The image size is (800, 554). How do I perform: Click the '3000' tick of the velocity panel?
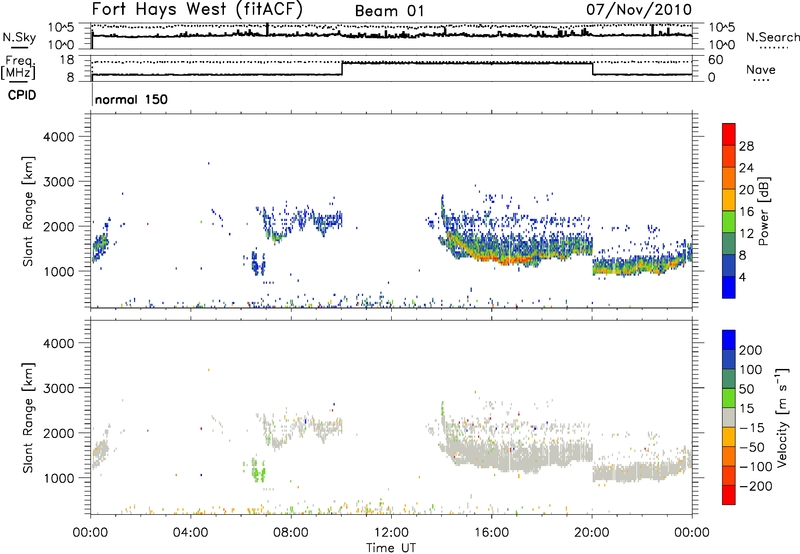(59, 388)
